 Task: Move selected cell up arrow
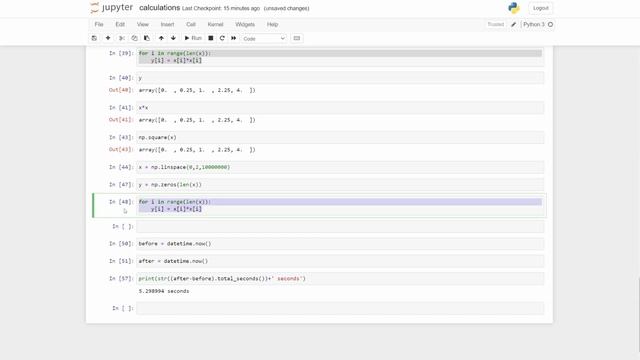tap(161, 38)
